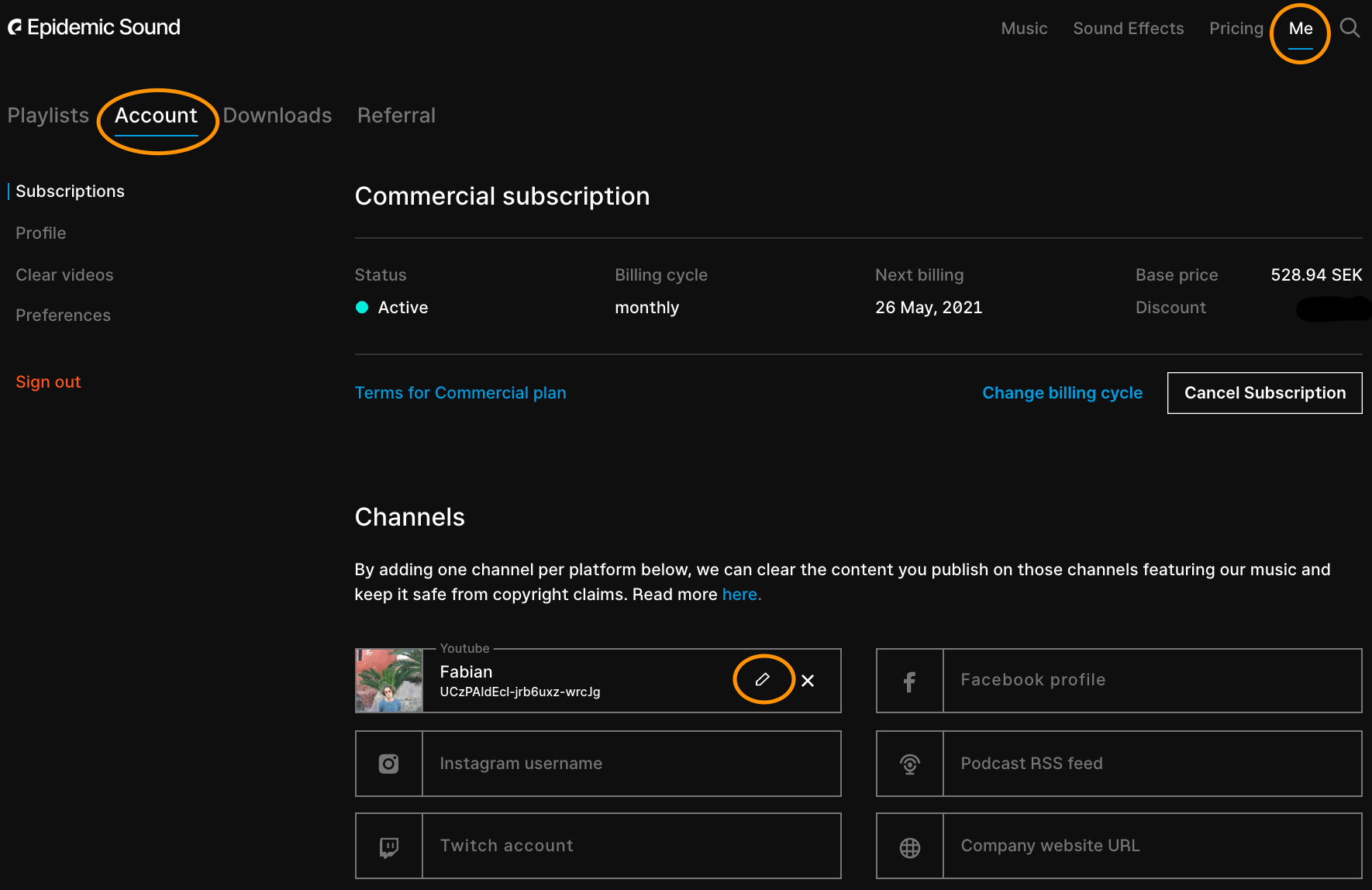Open Terms for Commercial plan link

click(460, 393)
